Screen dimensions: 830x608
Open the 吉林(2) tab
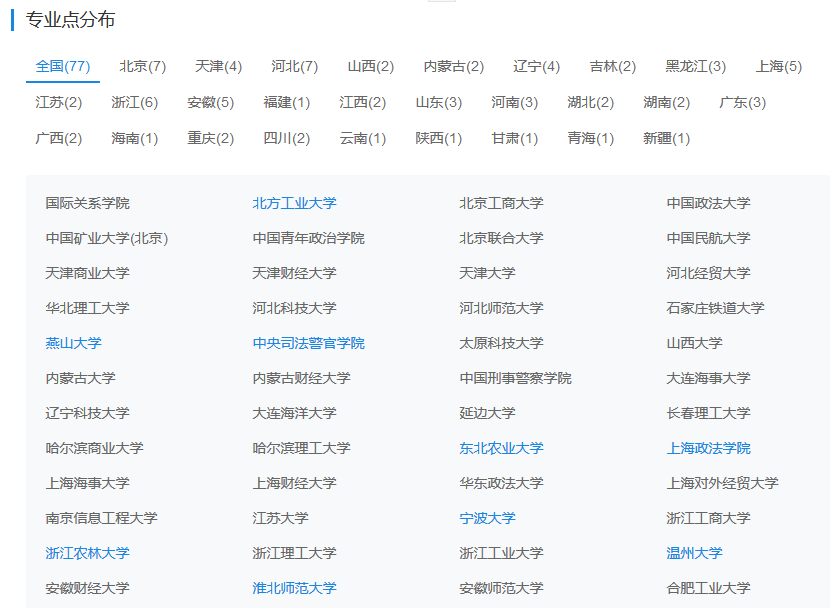pos(612,67)
